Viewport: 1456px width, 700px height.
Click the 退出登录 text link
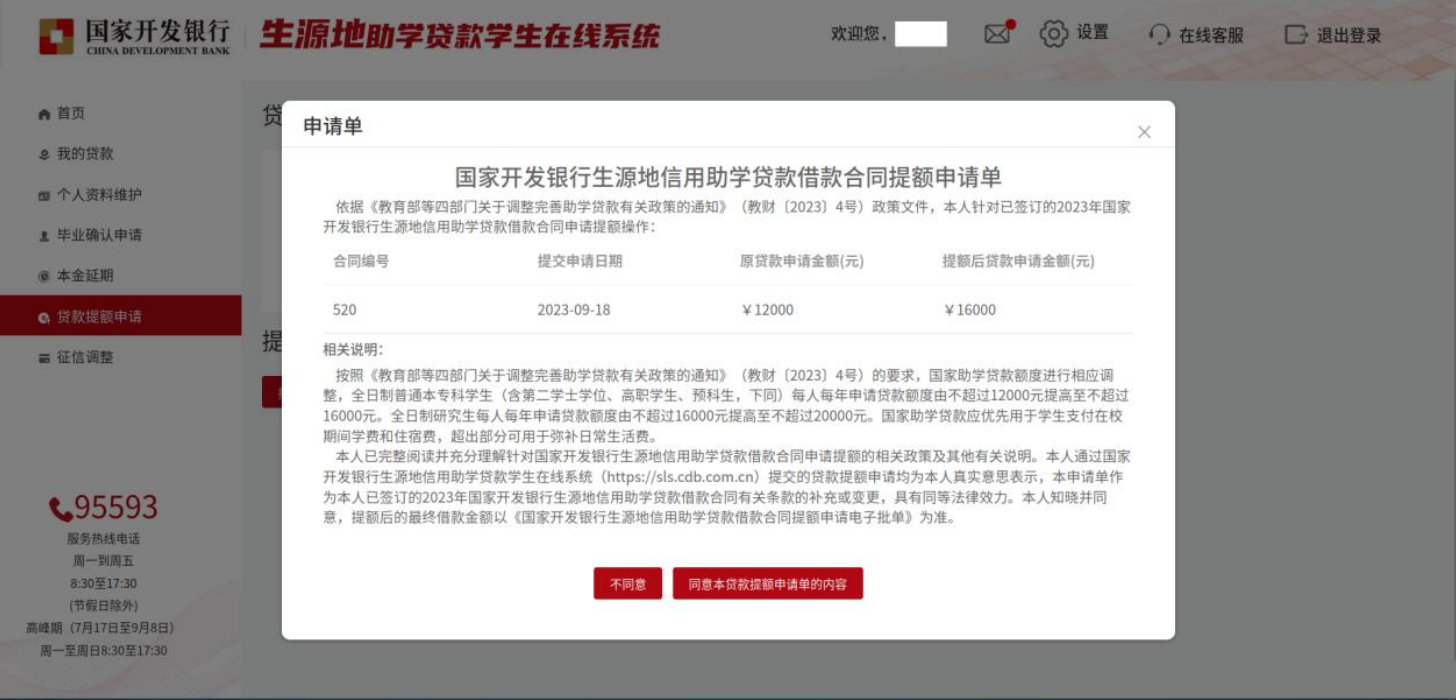tap(1348, 36)
